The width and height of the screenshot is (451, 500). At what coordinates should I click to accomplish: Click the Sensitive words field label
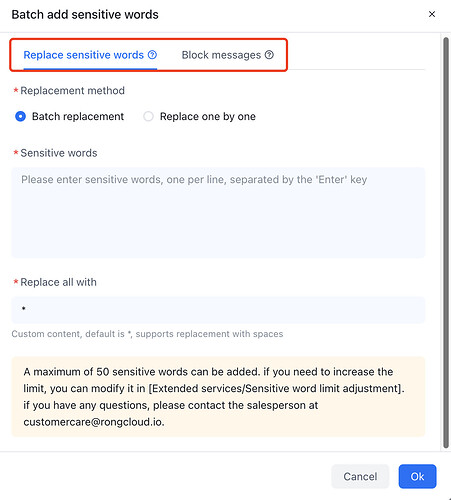(x=59, y=153)
